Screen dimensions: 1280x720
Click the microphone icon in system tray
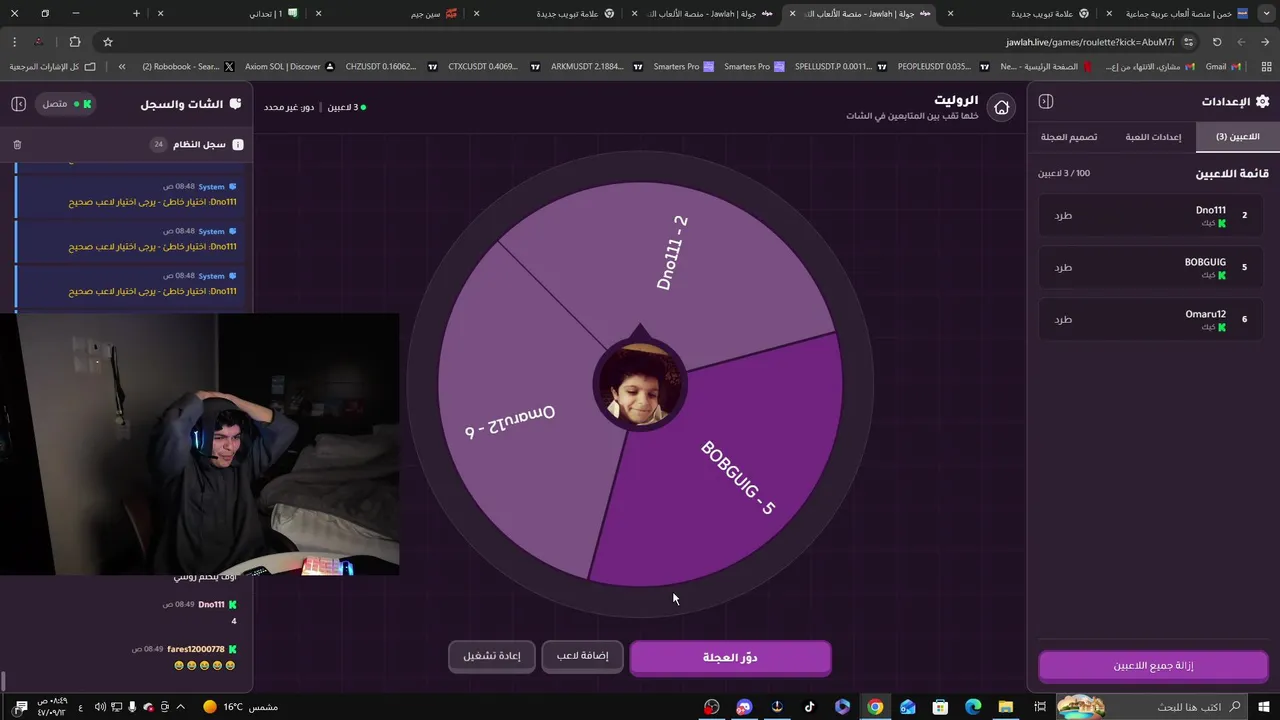click(x=132, y=707)
